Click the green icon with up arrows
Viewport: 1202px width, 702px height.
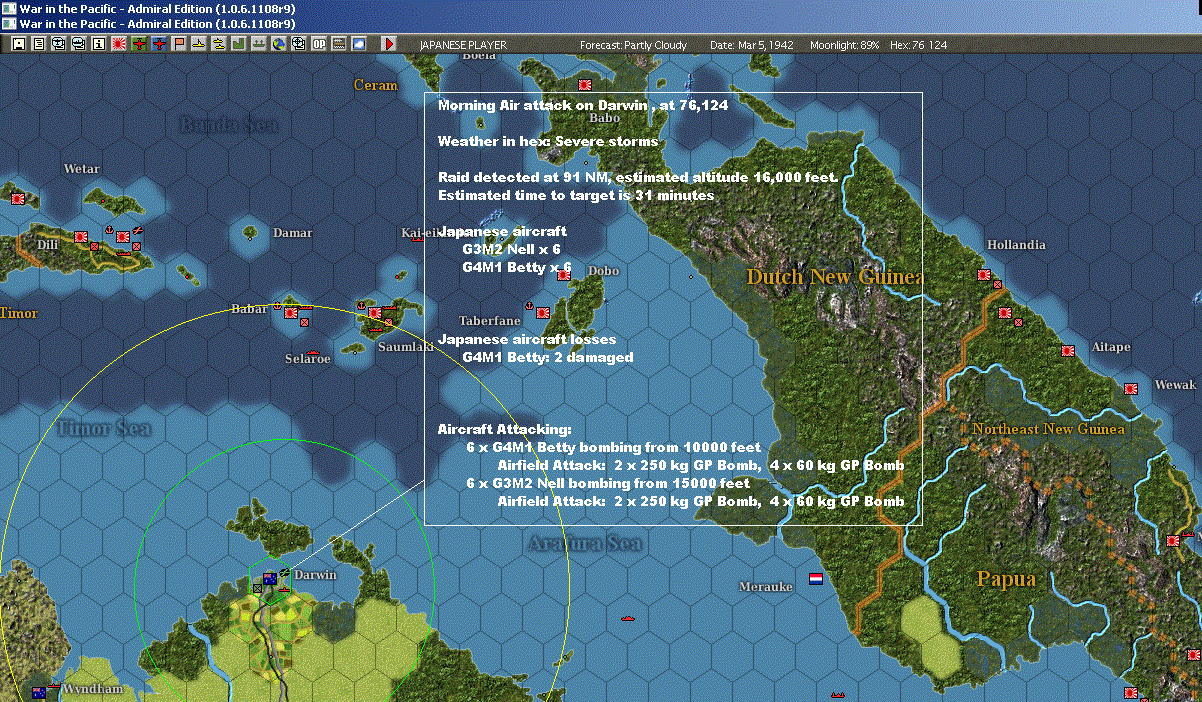(259, 44)
